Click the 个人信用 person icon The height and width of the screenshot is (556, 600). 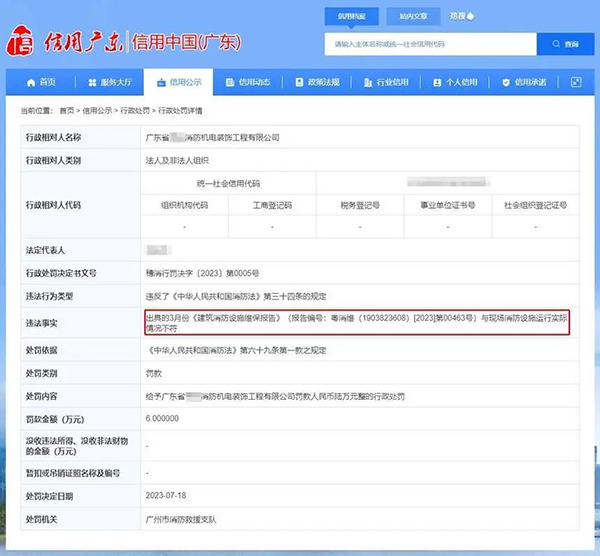[437, 82]
